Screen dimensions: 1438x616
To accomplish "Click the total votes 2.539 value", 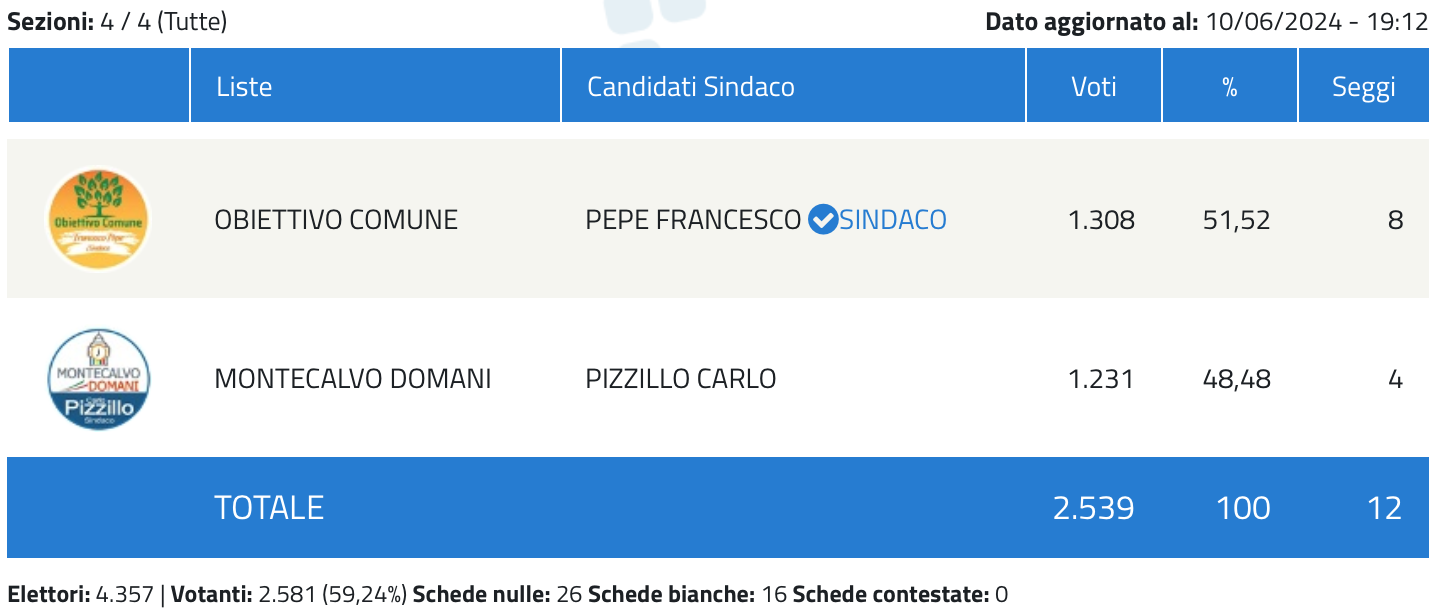I will click(1094, 508).
